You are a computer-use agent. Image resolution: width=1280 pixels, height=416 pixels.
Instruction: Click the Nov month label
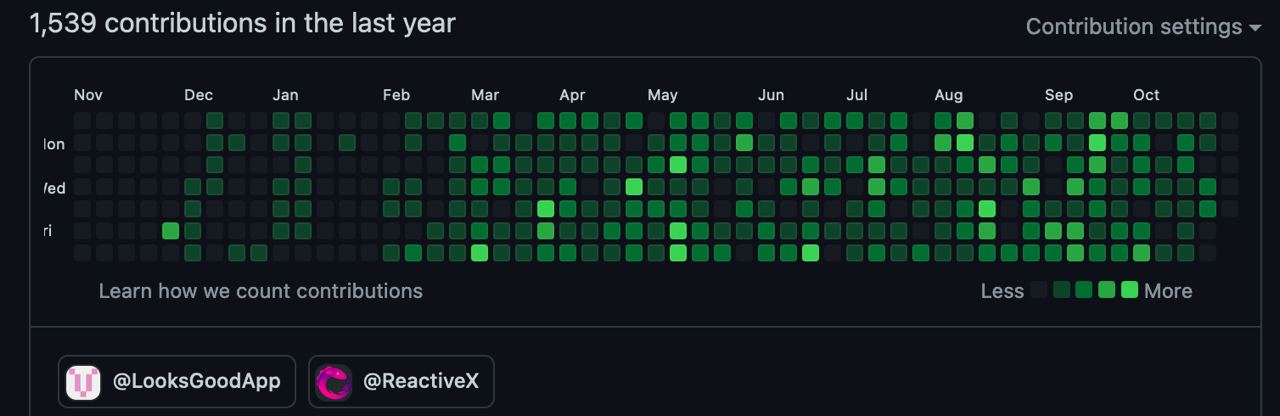88,95
